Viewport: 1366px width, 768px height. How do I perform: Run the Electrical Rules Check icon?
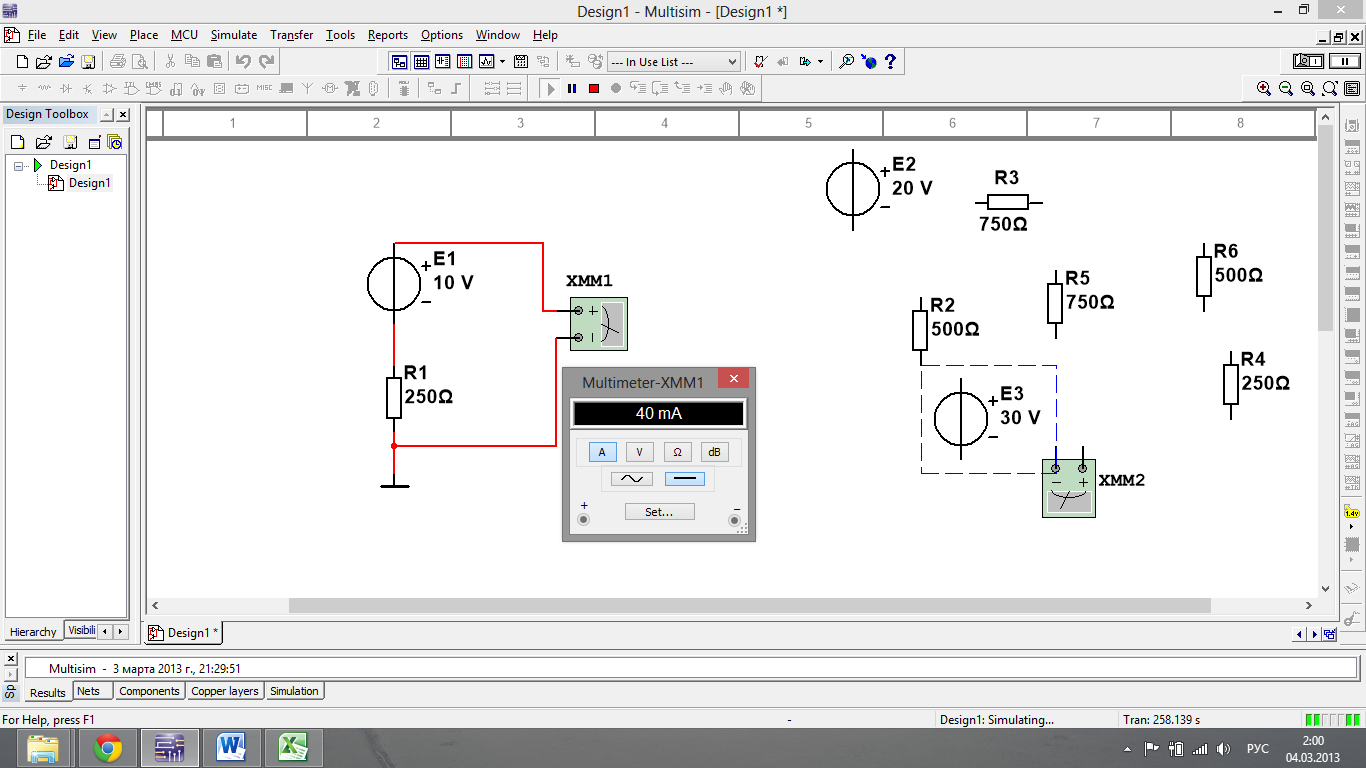coord(760,62)
